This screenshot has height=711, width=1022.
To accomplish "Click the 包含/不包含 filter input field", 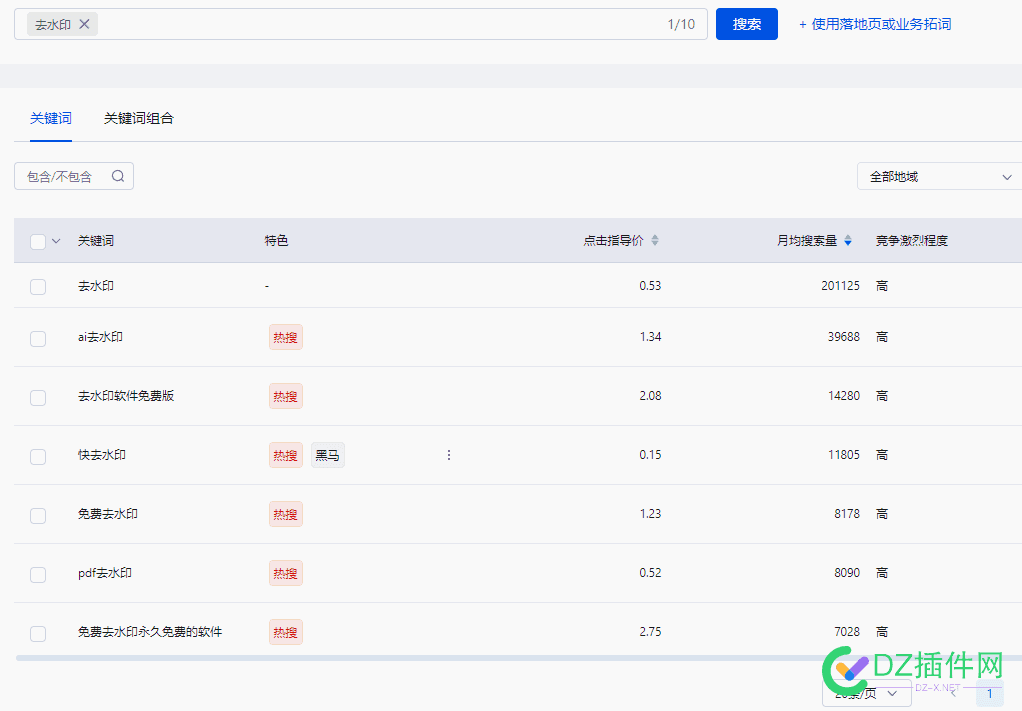I will coord(60,175).
